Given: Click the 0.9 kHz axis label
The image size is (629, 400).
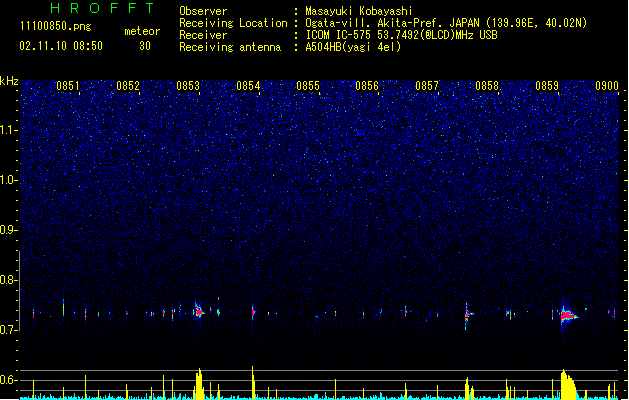Looking at the screenshot, I should tap(8, 230).
